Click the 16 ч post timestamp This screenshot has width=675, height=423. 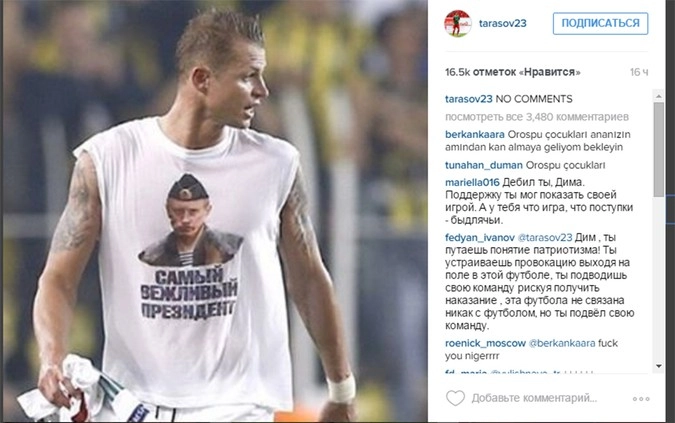pyautogui.click(x=639, y=72)
